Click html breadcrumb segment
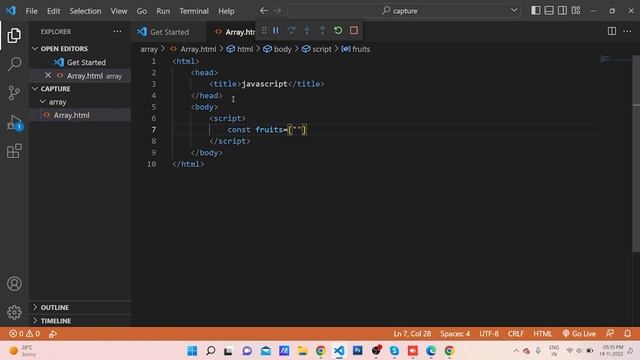640x360 pixels. (x=240, y=49)
